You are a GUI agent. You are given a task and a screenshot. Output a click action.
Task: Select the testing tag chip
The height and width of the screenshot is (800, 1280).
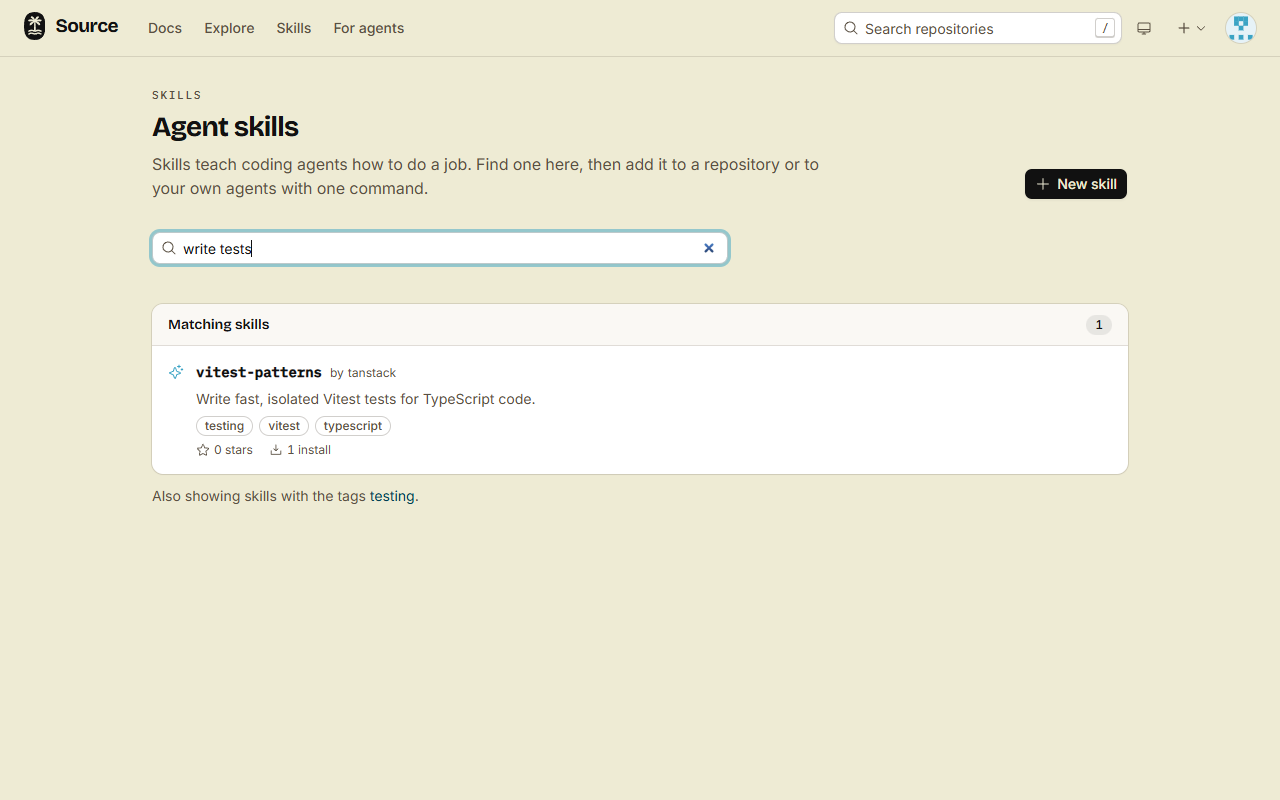point(224,426)
